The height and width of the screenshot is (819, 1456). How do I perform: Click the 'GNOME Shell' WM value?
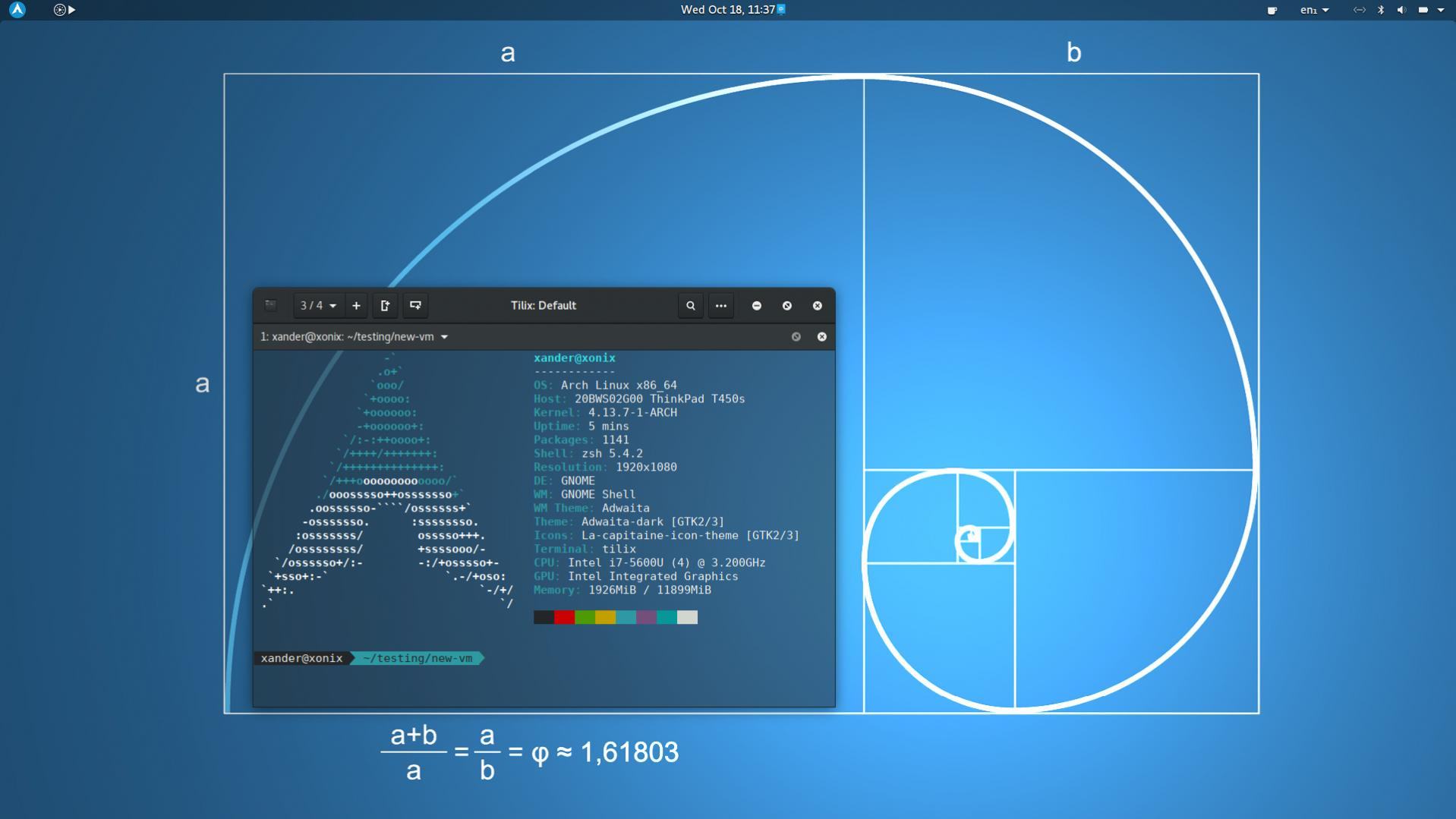(x=598, y=494)
